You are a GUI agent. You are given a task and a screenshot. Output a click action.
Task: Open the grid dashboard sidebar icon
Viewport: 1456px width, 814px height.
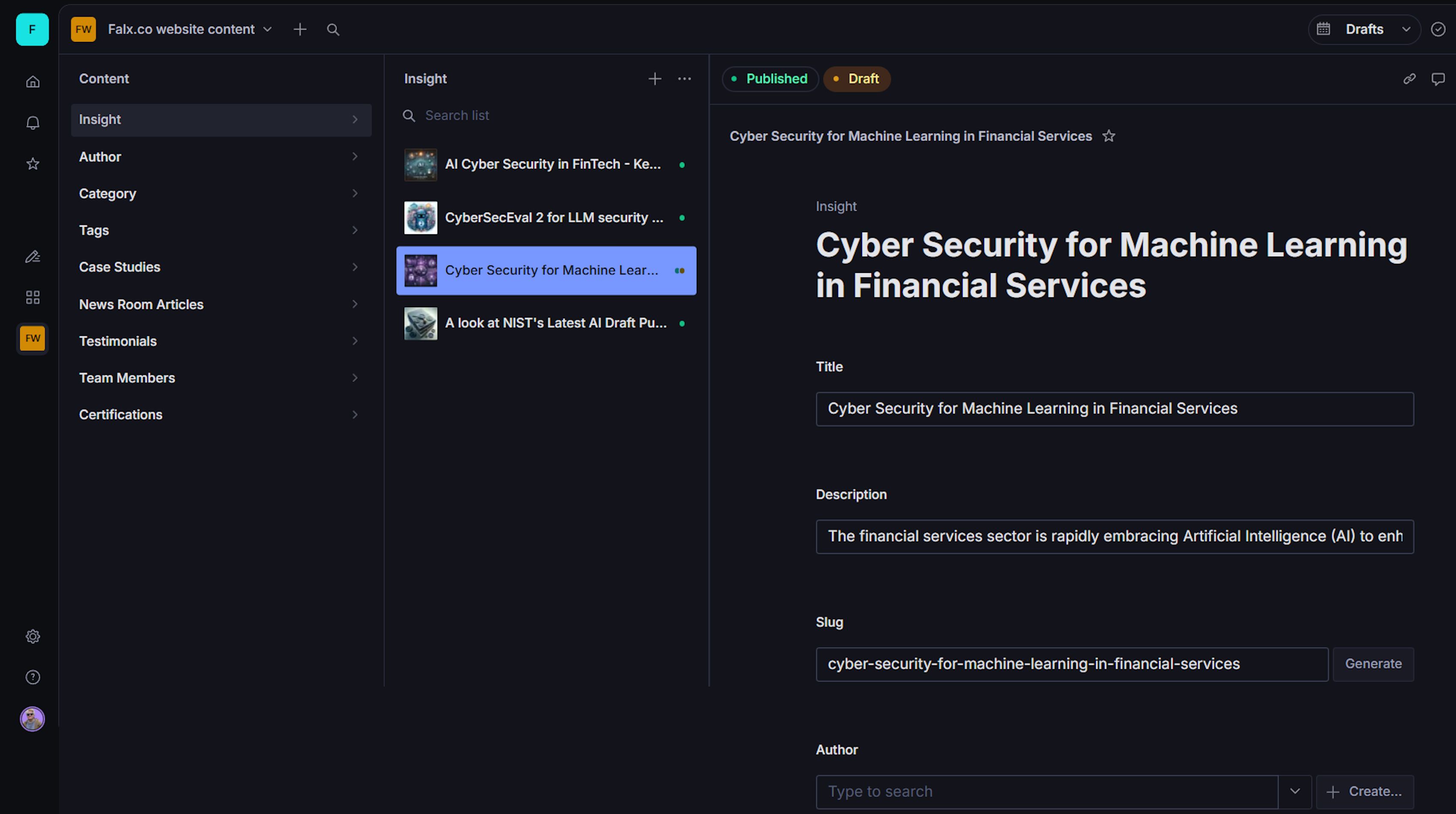[x=33, y=297]
